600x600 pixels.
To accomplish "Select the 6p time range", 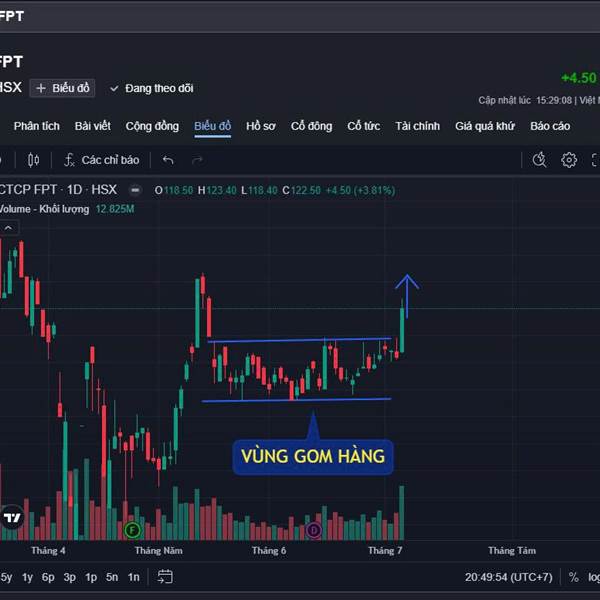I will point(48,577).
